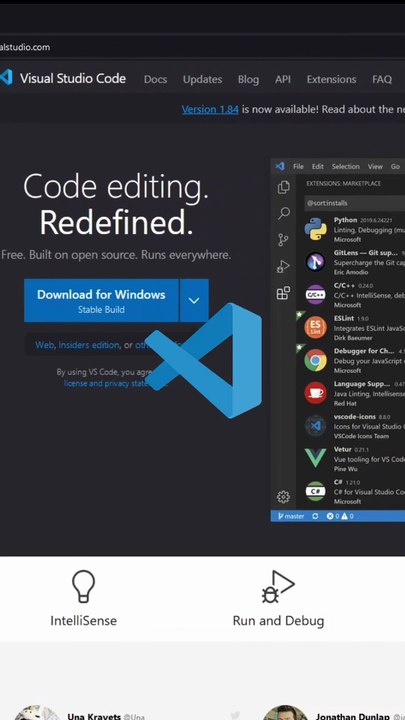
Task: Click the C# extension icon
Action: pos(315,491)
